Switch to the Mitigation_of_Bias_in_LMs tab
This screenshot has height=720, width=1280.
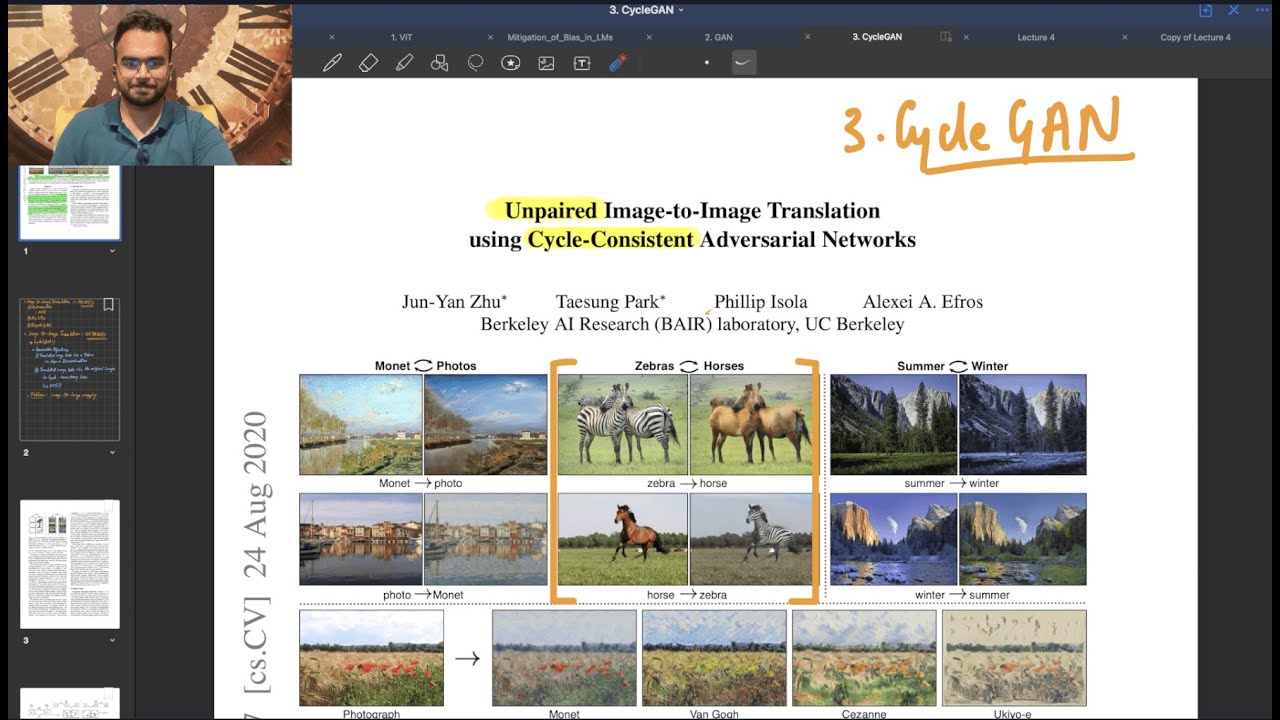pyautogui.click(x=560, y=37)
